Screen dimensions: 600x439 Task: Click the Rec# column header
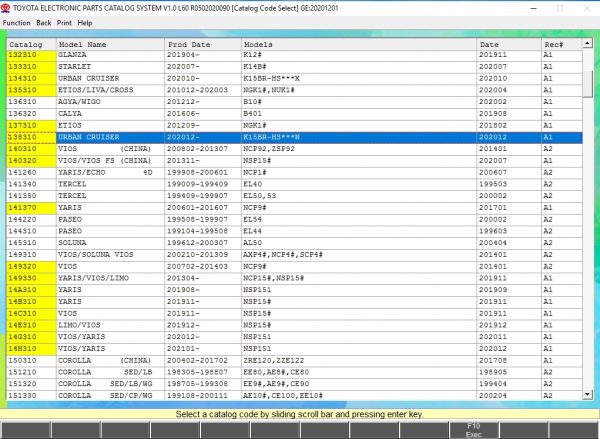coord(562,44)
